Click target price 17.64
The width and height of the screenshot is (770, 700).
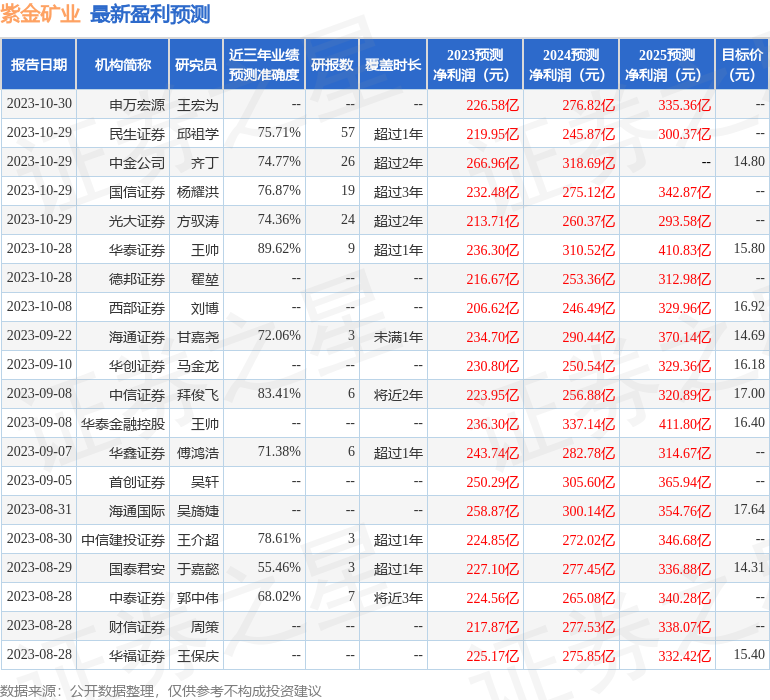[x=749, y=509]
